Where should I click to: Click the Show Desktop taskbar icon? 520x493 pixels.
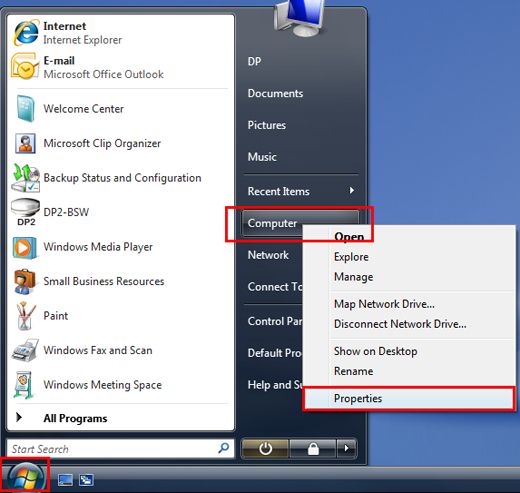65,480
